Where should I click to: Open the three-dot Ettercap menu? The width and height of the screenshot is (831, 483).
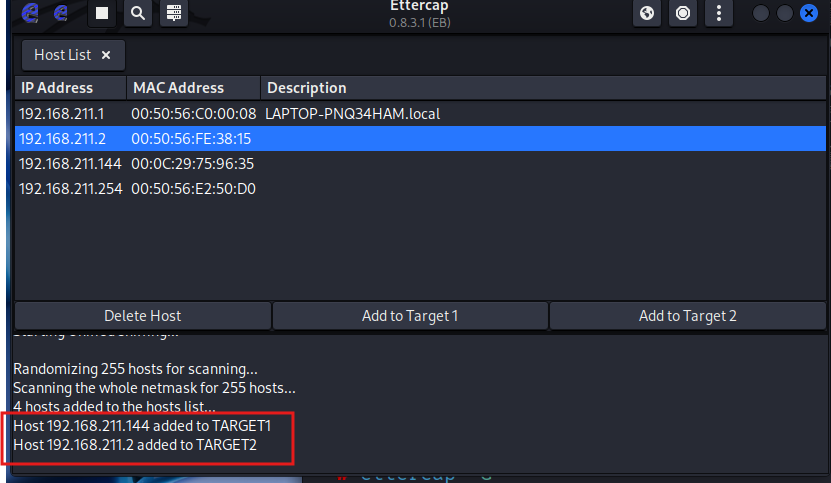point(718,13)
